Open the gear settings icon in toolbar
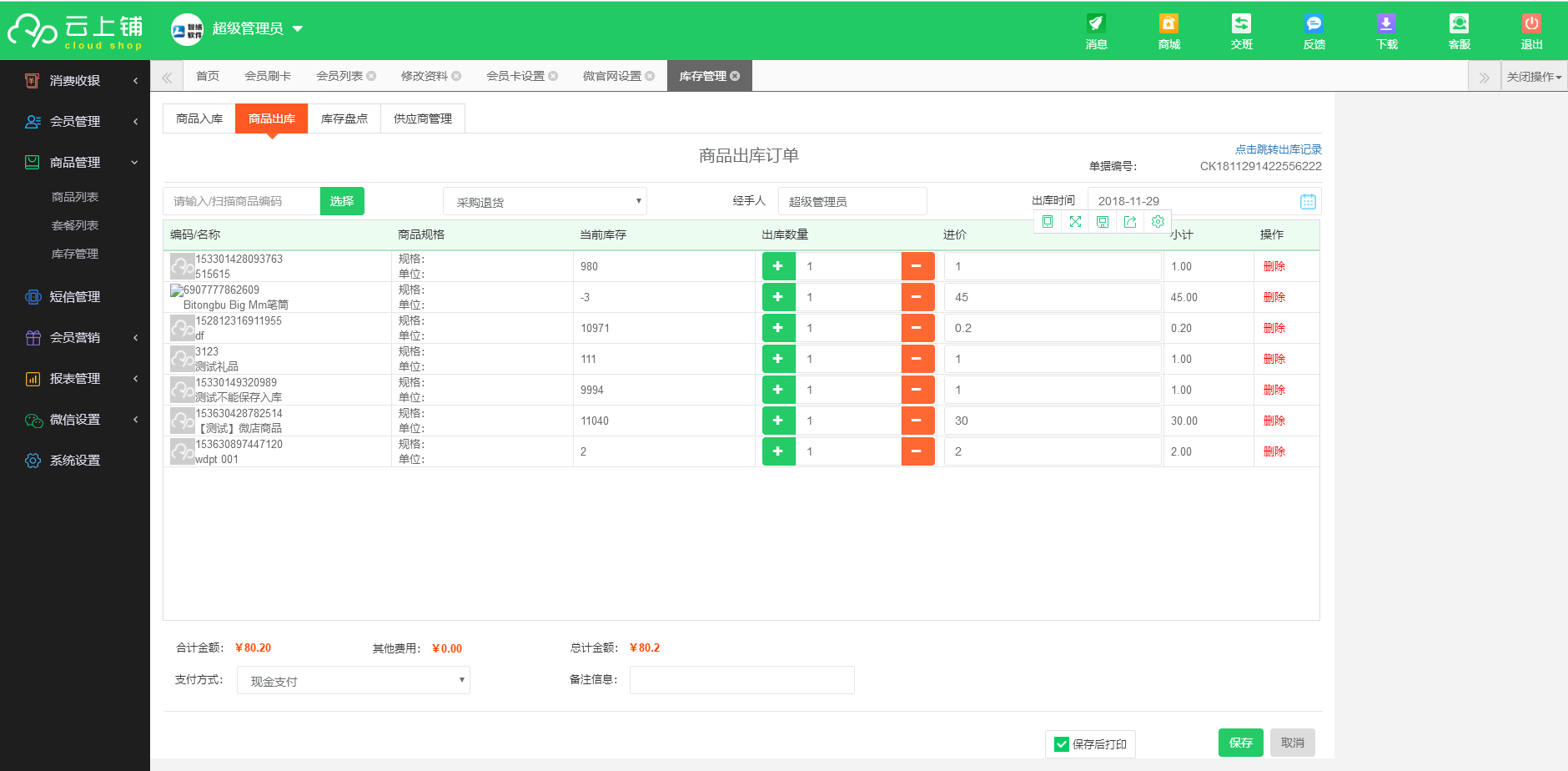This screenshot has width=1568, height=771. 1158,221
